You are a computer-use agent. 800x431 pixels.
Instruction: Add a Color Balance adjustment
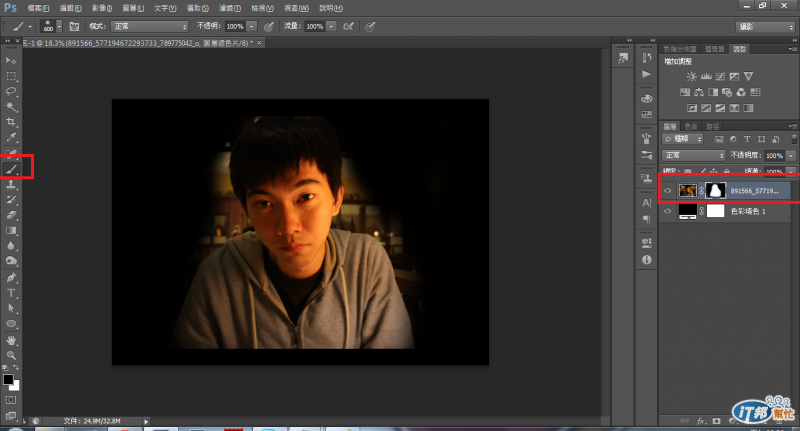point(699,92)
